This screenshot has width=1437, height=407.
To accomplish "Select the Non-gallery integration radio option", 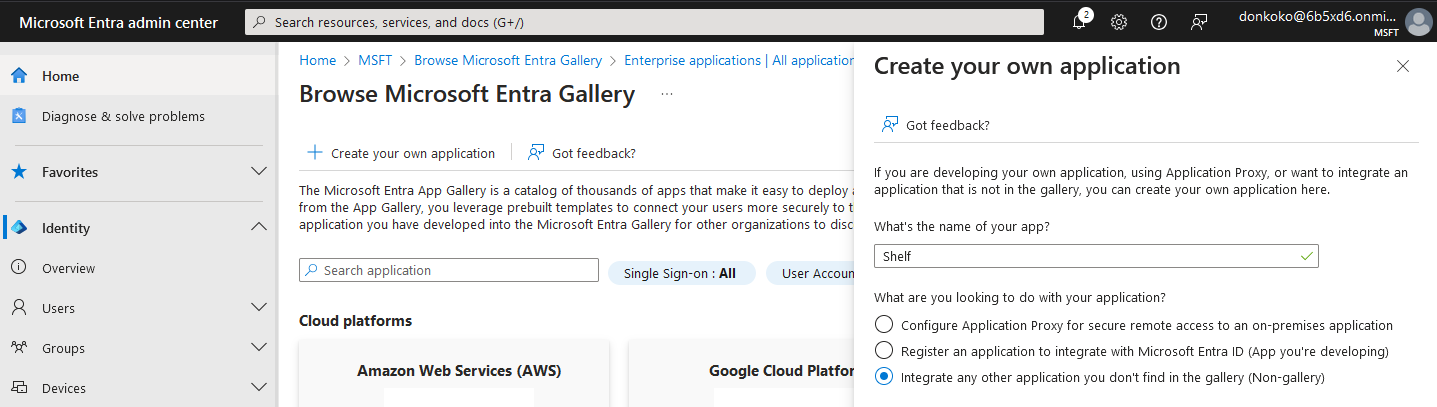I will pos(884,377).
